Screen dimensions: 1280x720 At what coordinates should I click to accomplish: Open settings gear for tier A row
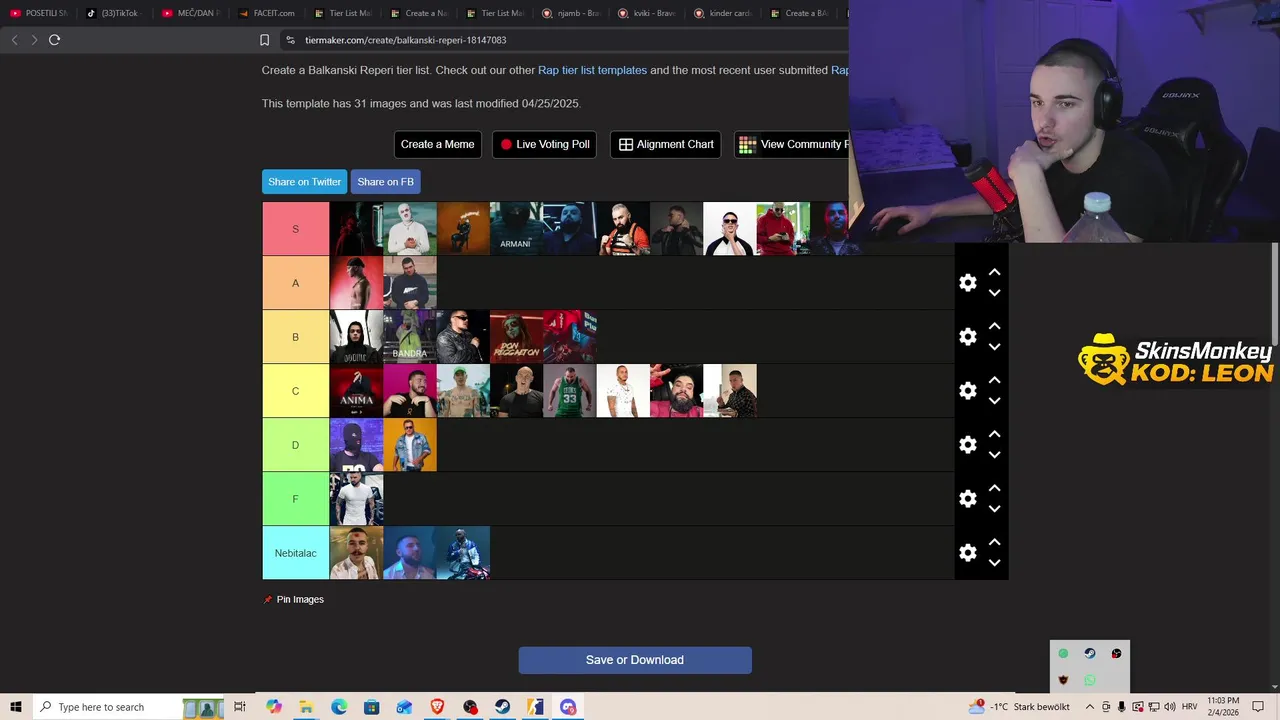[968, 283]
